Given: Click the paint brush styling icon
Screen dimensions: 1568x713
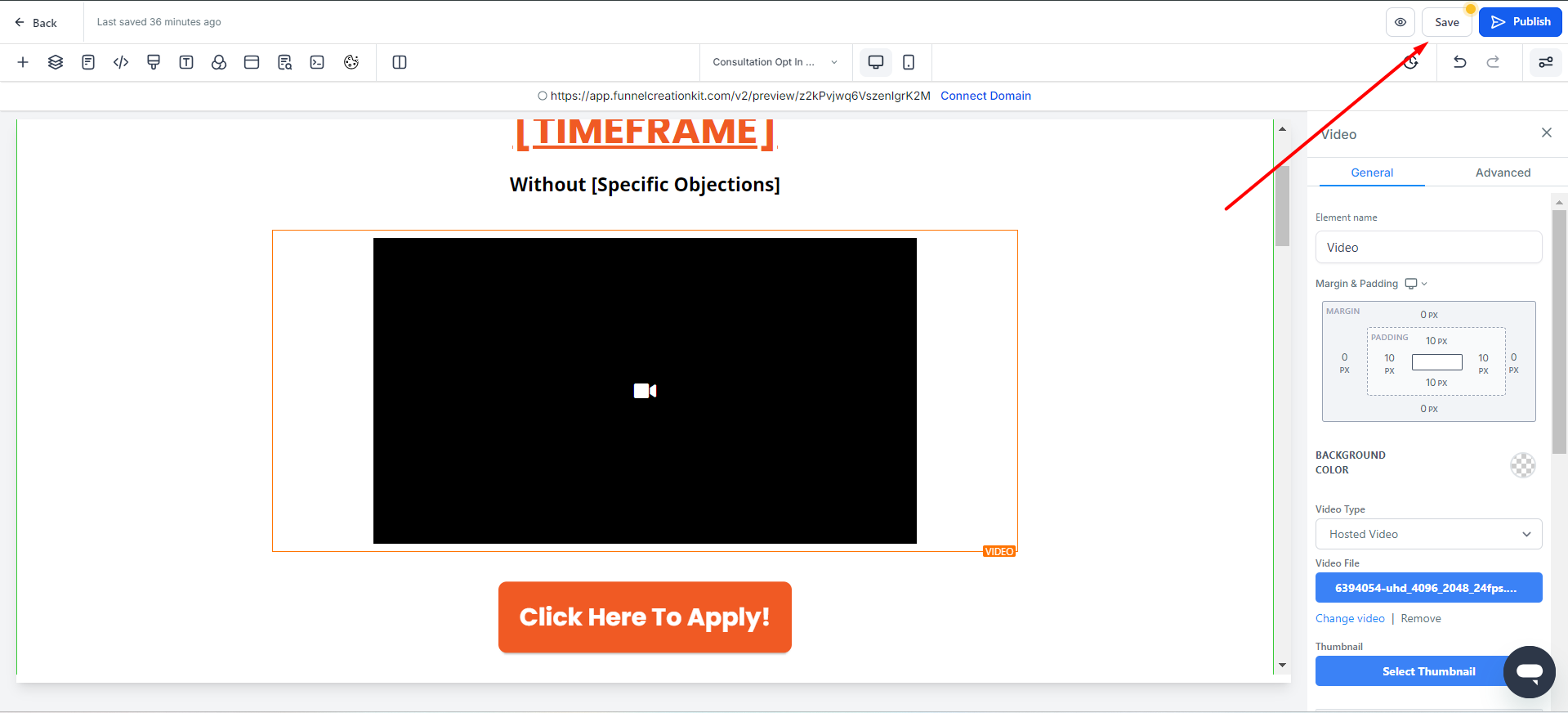Looking at the screenshot, I should (x=154, y=62).
